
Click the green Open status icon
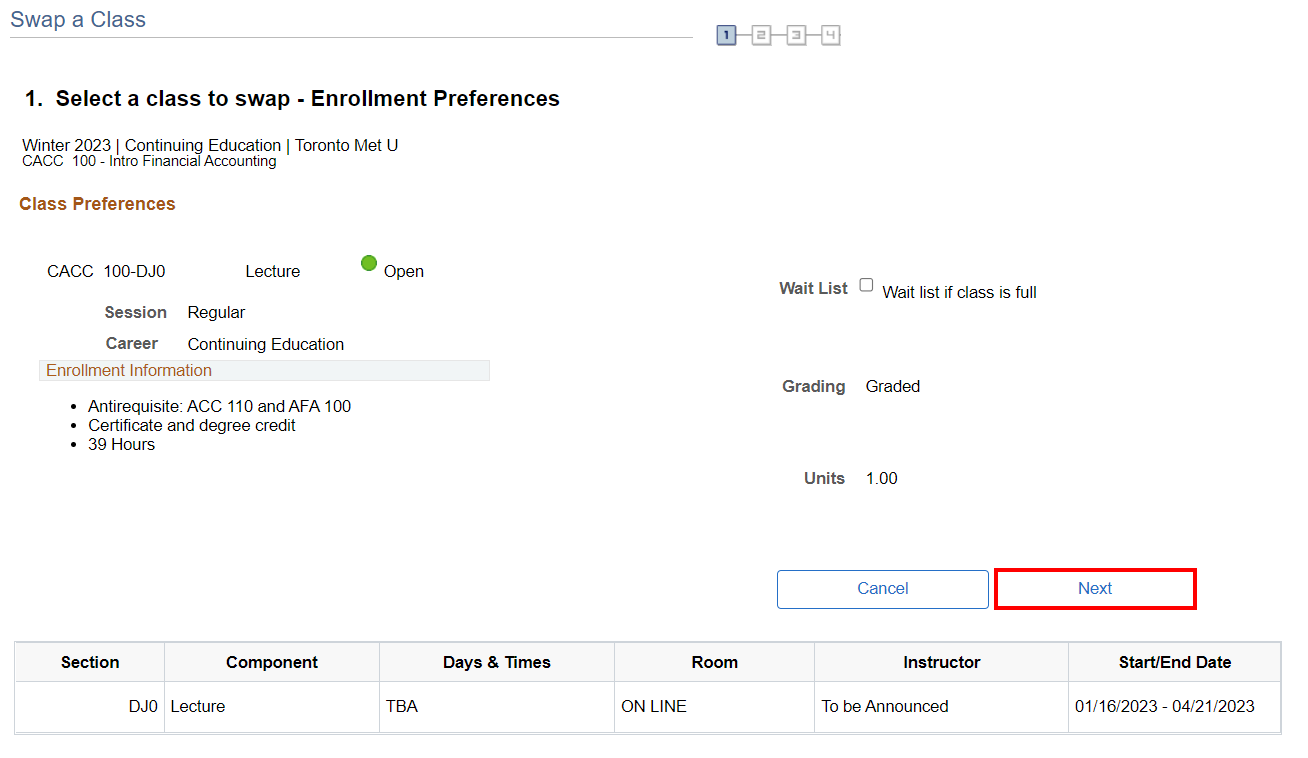[369, 263]
